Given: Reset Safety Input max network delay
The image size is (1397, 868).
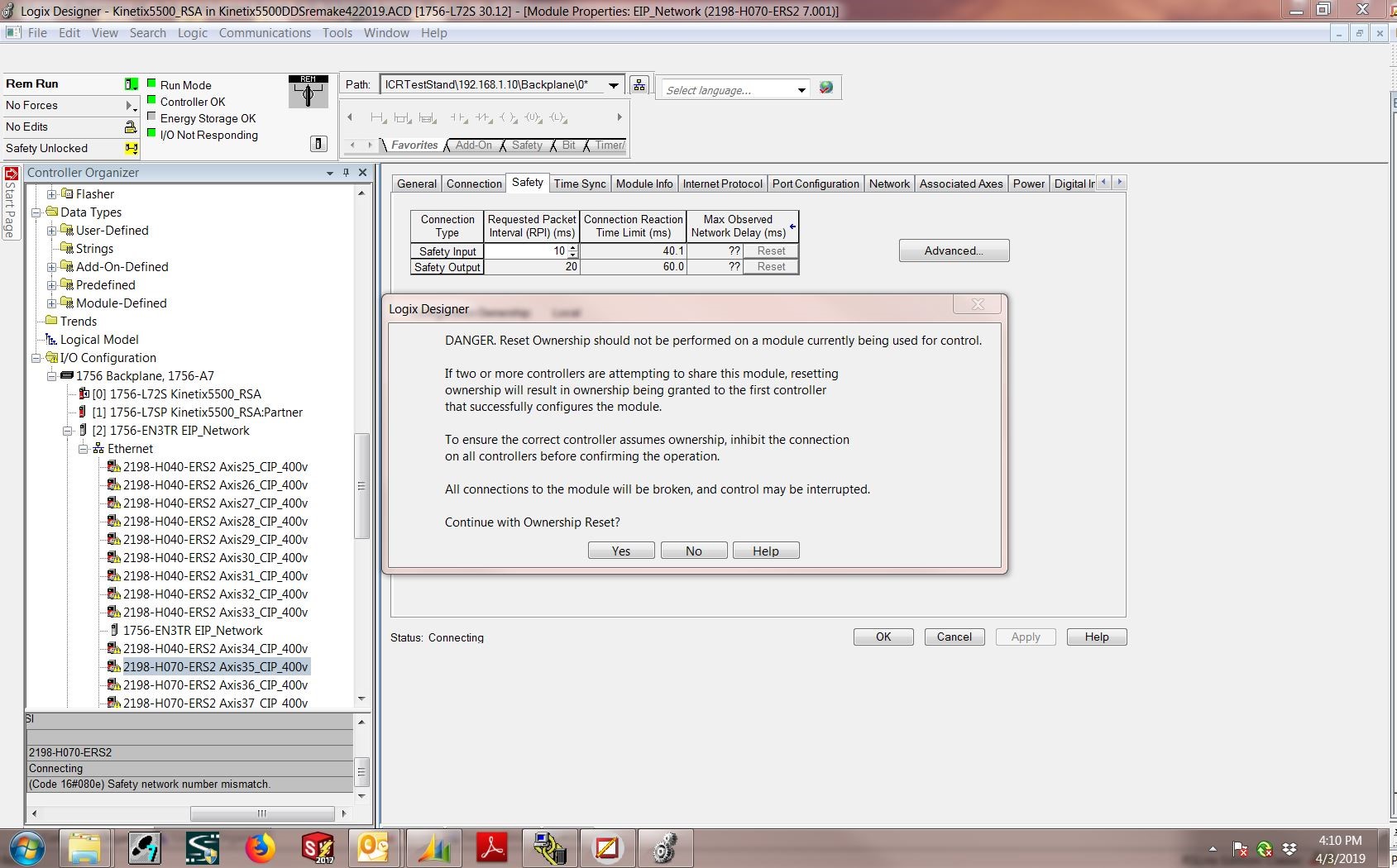Looking at the screenshot, I should (x=771, y=251).
